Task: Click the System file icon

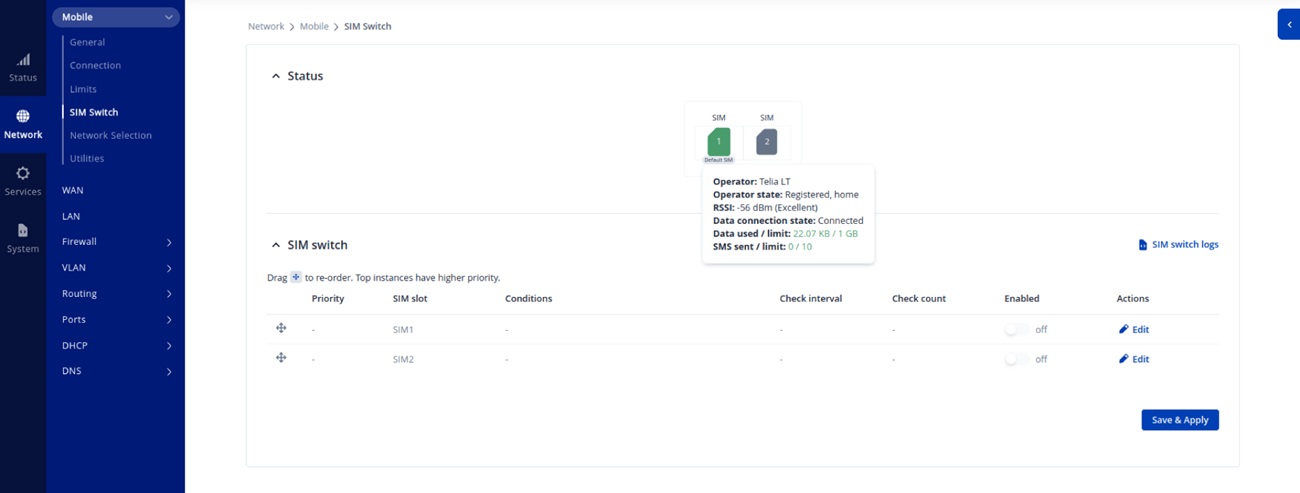Action: pyautogui.click(x=23, y=231)
